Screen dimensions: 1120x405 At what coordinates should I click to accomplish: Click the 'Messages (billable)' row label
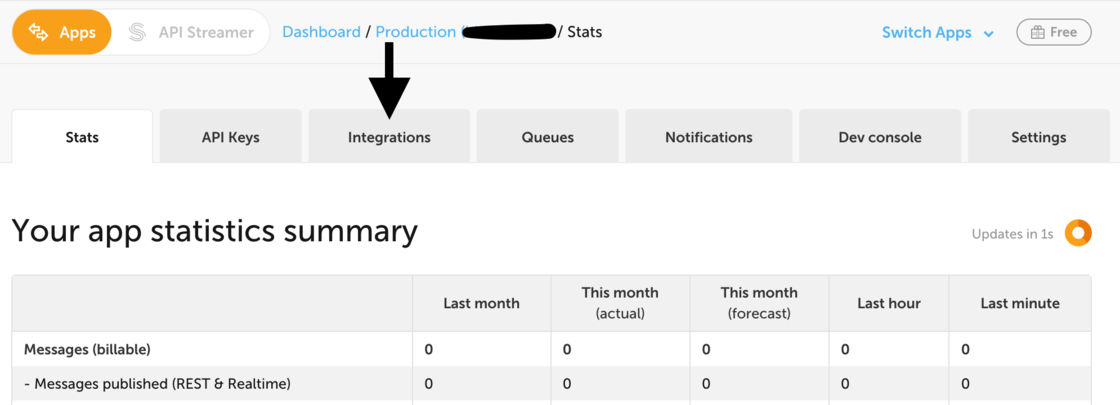(87, 349)
